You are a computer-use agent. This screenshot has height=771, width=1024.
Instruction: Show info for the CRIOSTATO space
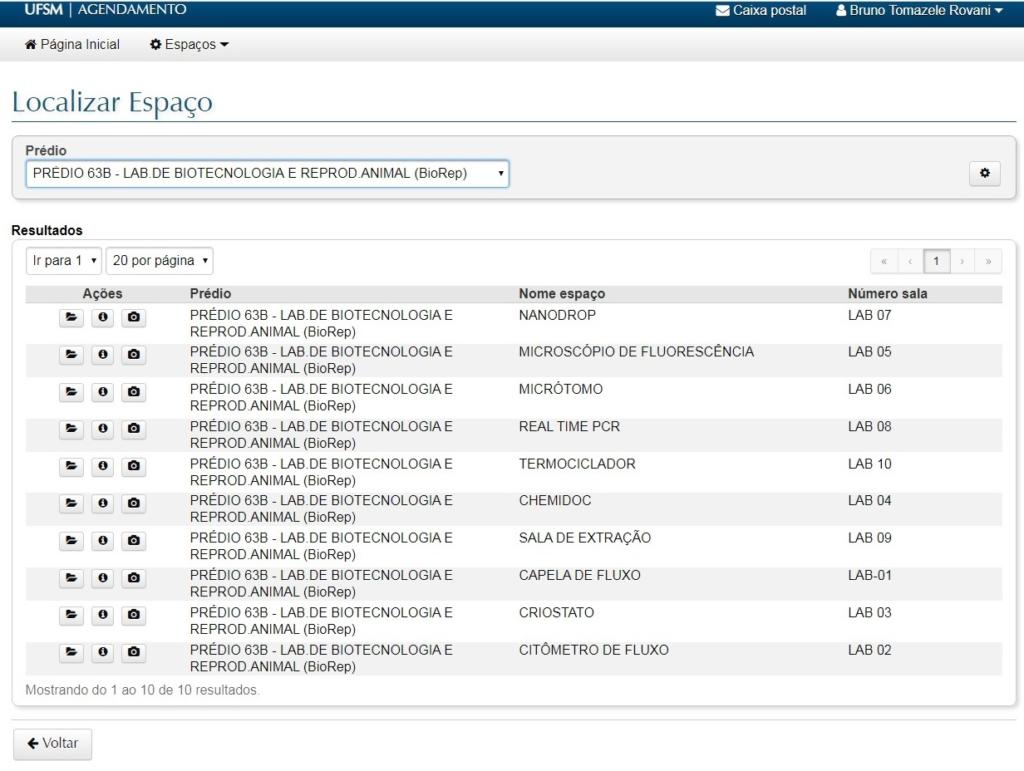click(102, 615)
